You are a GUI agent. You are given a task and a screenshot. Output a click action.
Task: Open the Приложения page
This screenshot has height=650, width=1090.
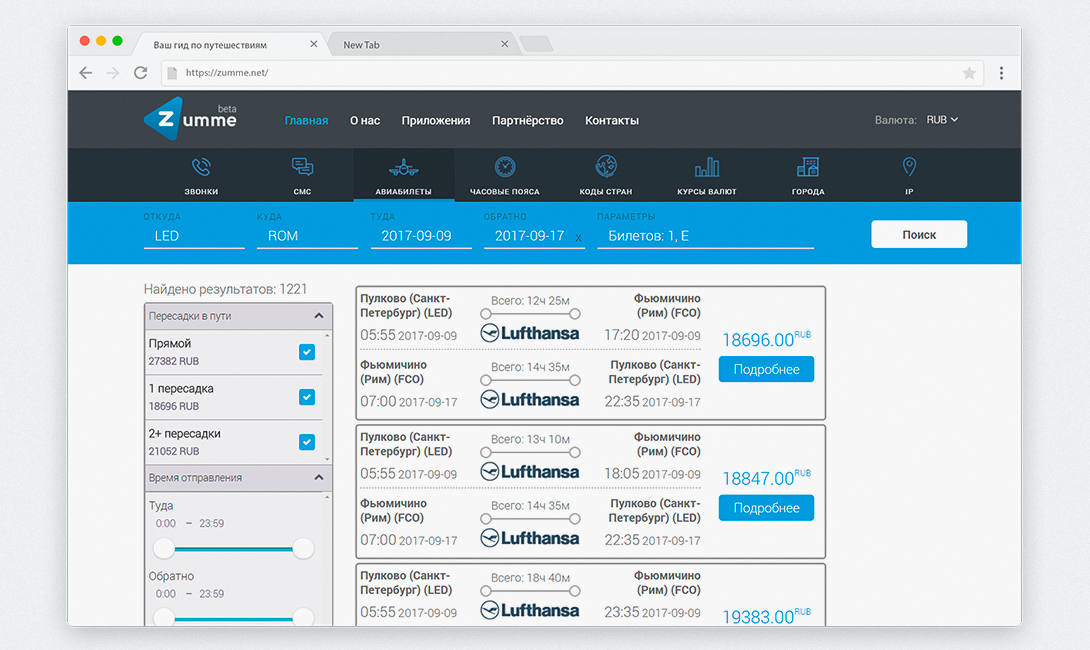(436, 120)
